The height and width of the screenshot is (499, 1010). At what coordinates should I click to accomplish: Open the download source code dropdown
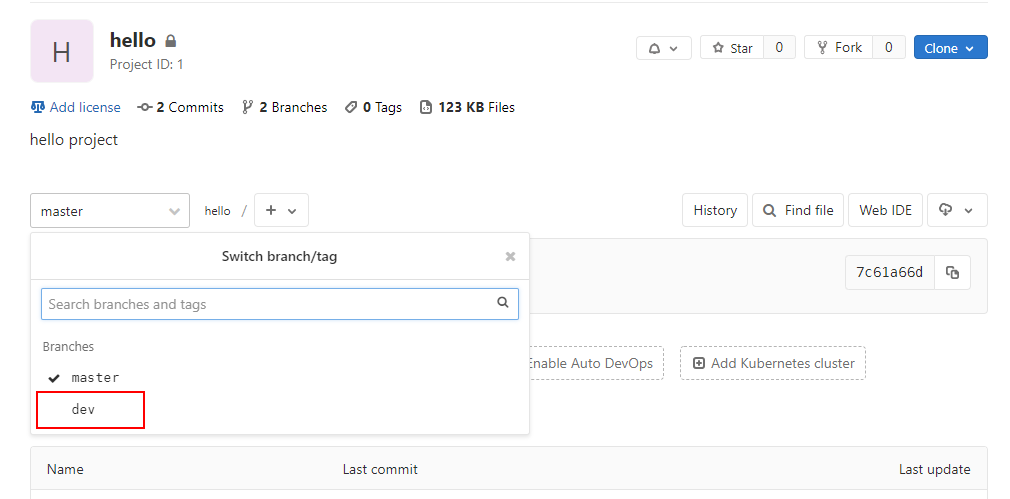pyautogui.click(x=957, y=210)
